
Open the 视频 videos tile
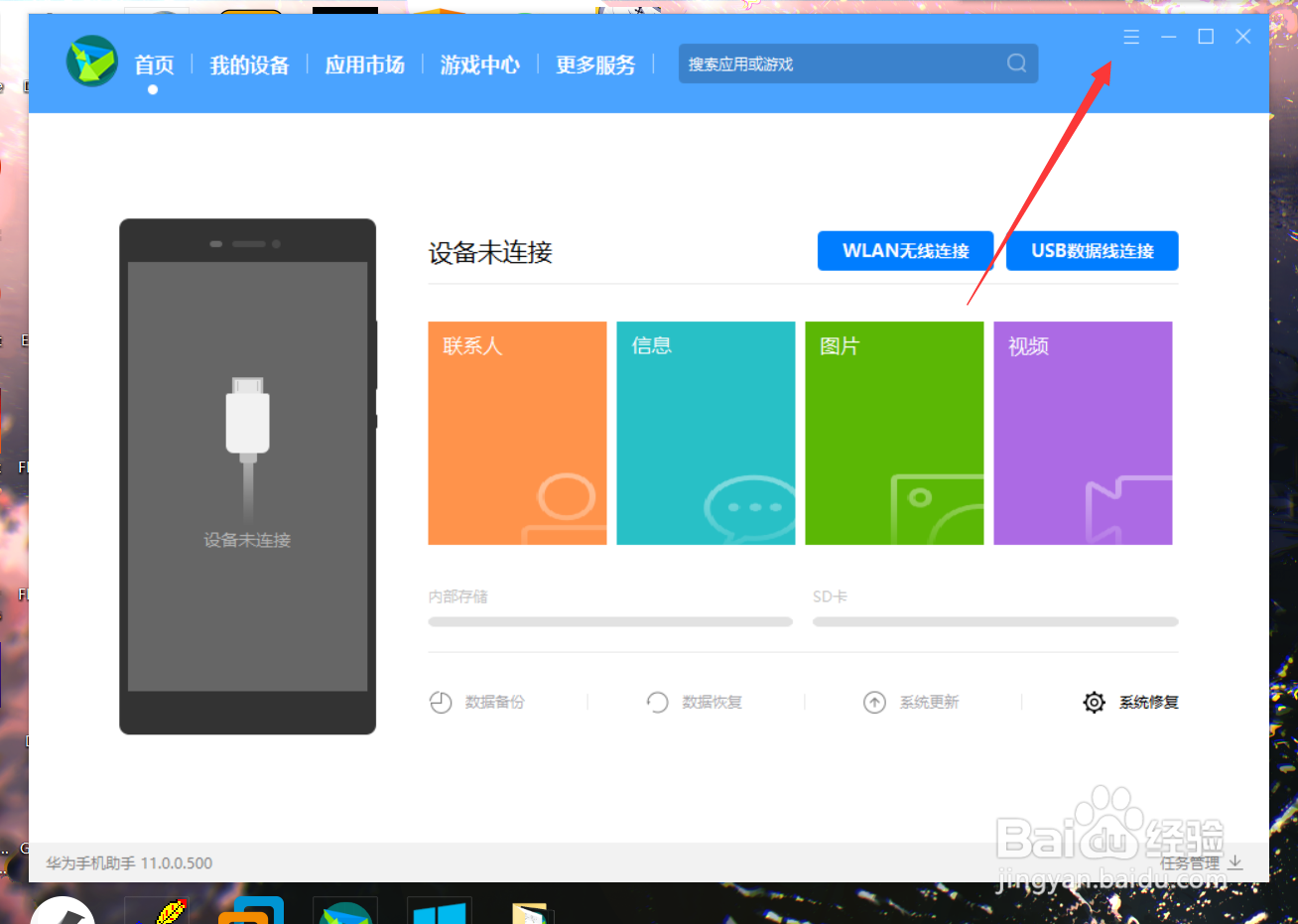click(x=1082, y=433)
